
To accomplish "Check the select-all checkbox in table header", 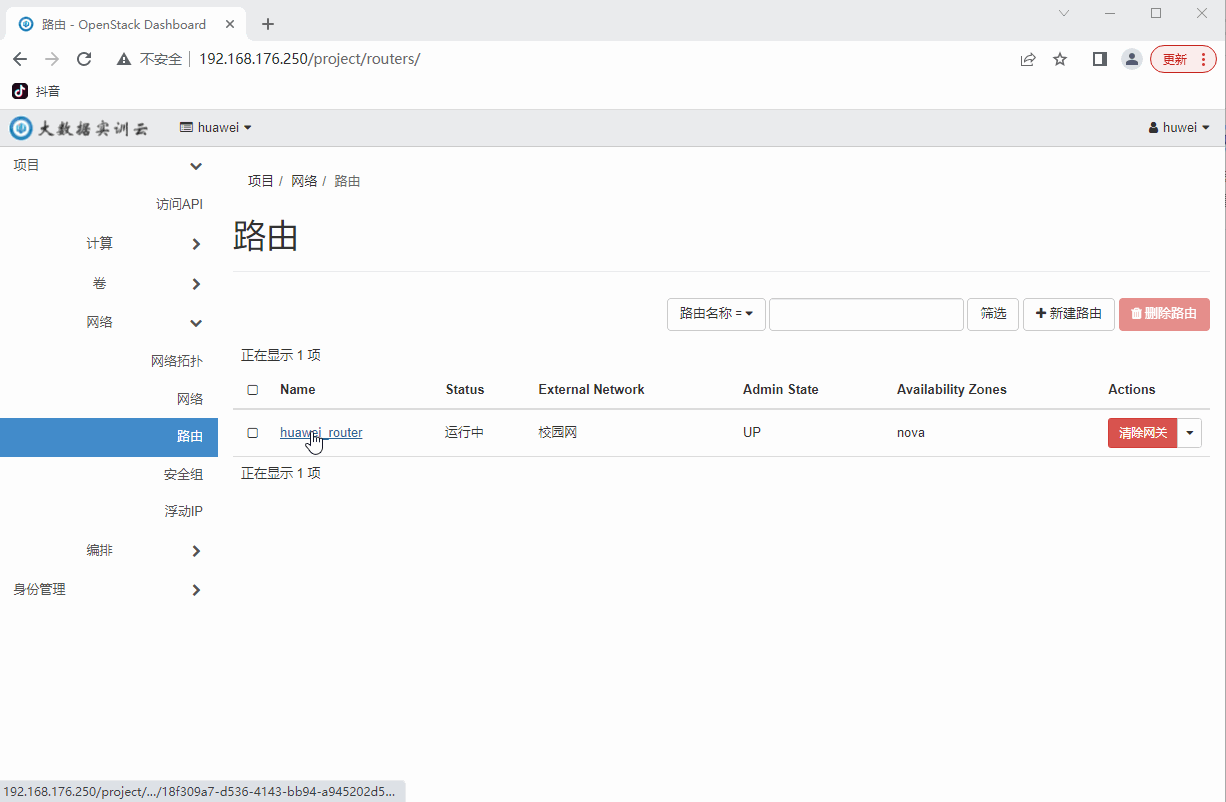I will (x=252, y=389).
